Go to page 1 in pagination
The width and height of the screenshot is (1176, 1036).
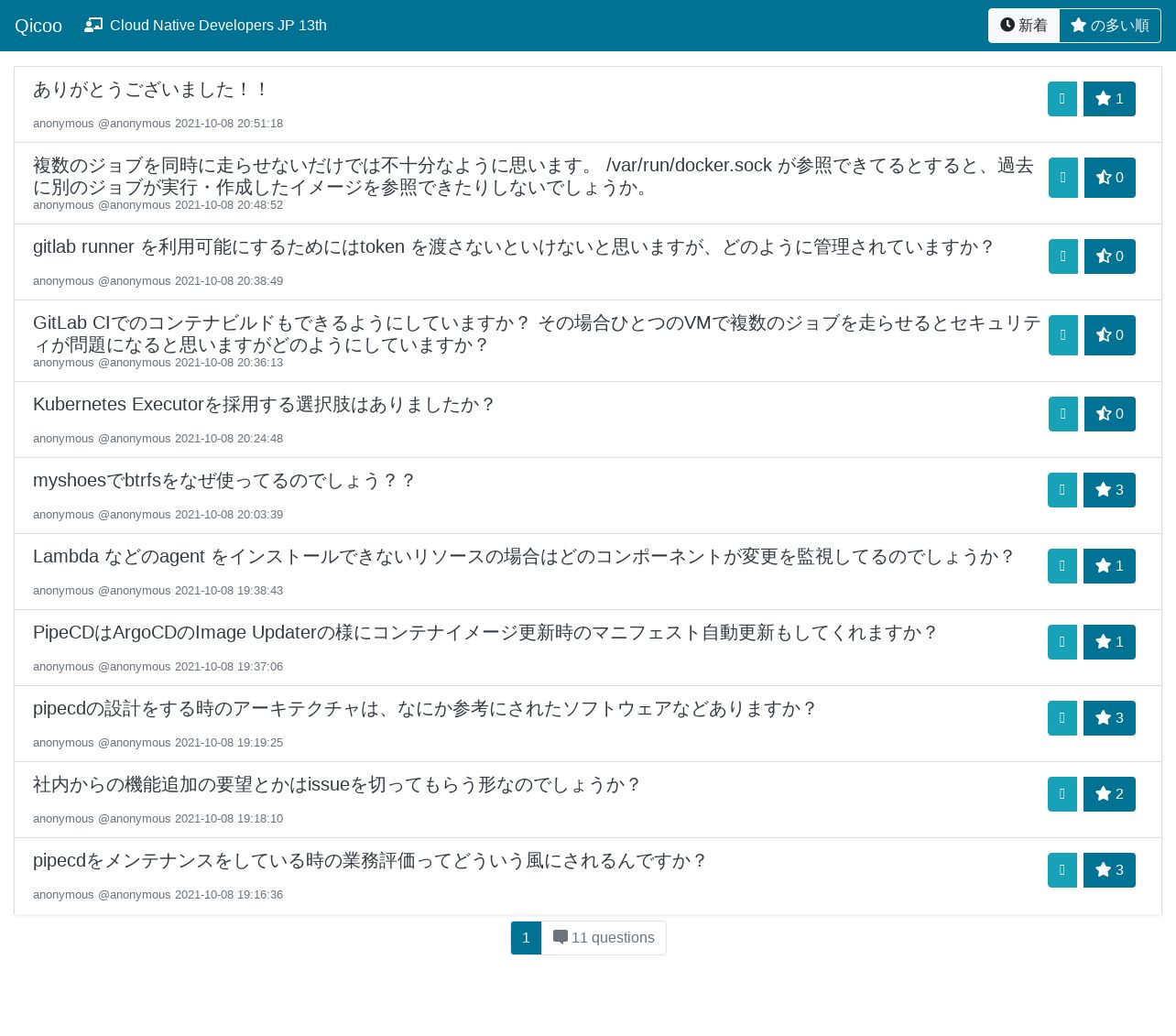(x=526, y=938)
